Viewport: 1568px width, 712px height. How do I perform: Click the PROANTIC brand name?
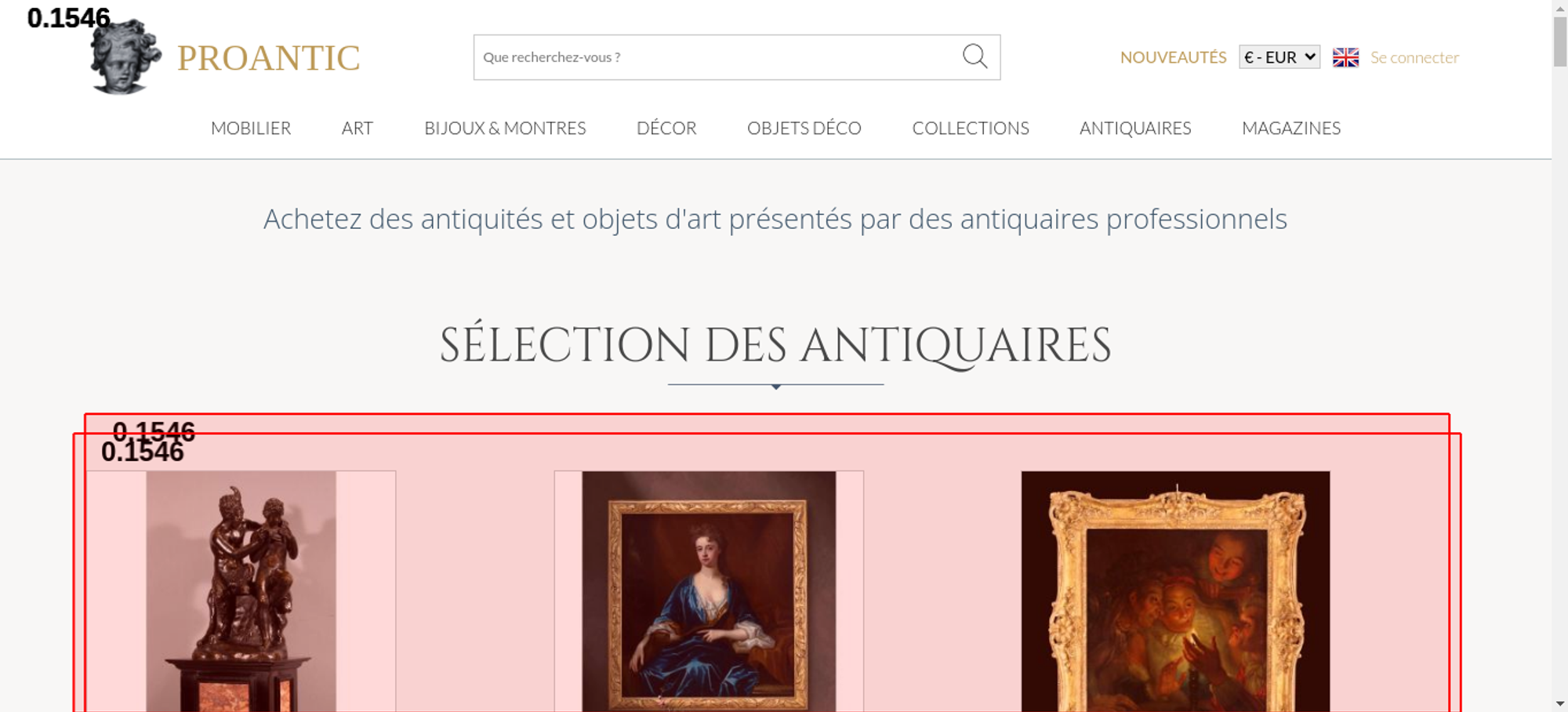pos(268,58)
